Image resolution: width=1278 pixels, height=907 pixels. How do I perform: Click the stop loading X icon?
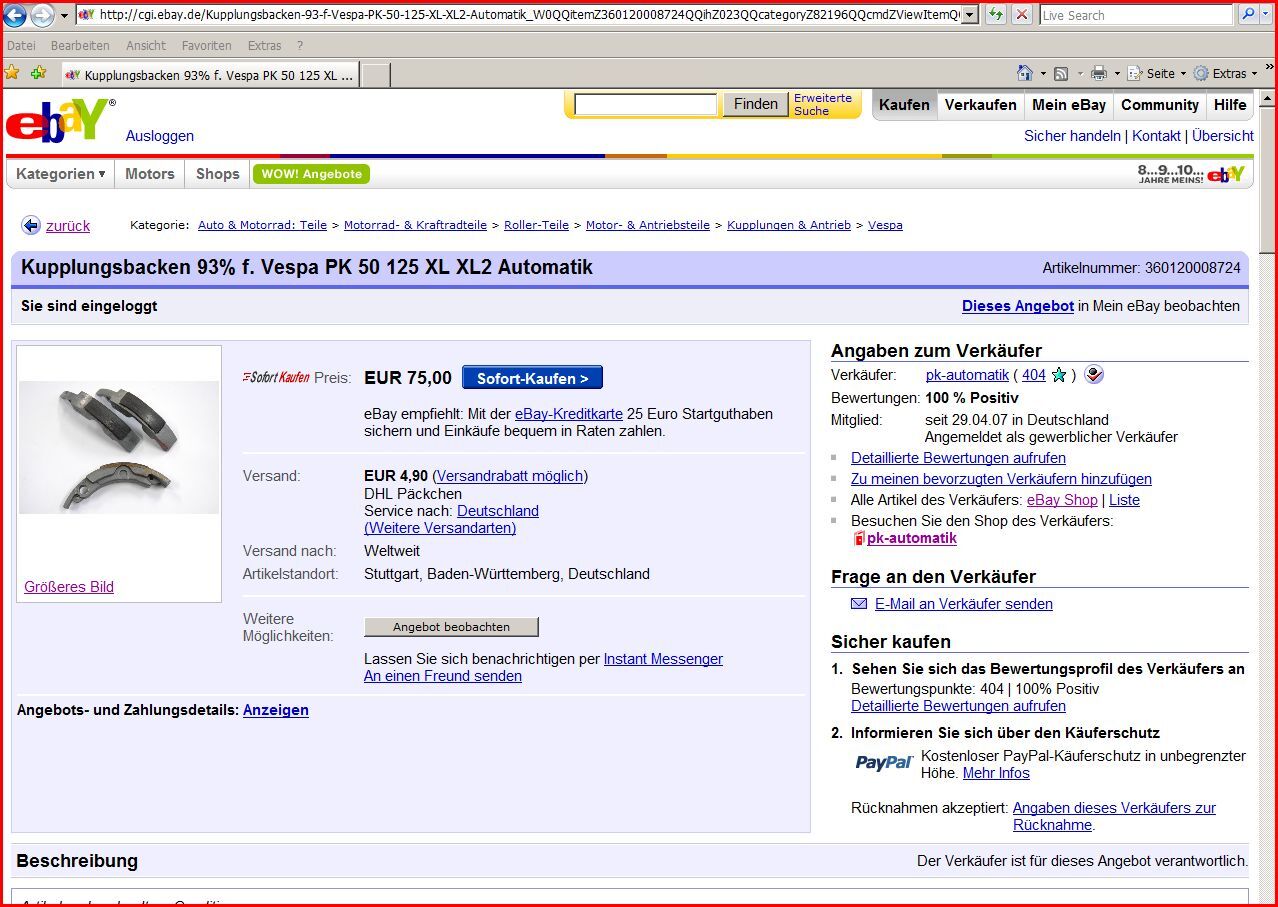coord(1021,15)
